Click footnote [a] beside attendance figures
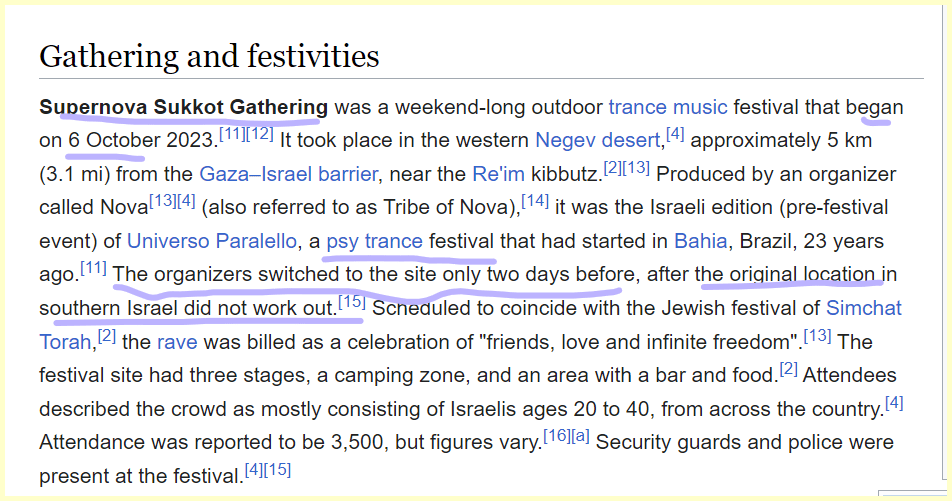The image size is (952, 501). click(x=579, y=436)
